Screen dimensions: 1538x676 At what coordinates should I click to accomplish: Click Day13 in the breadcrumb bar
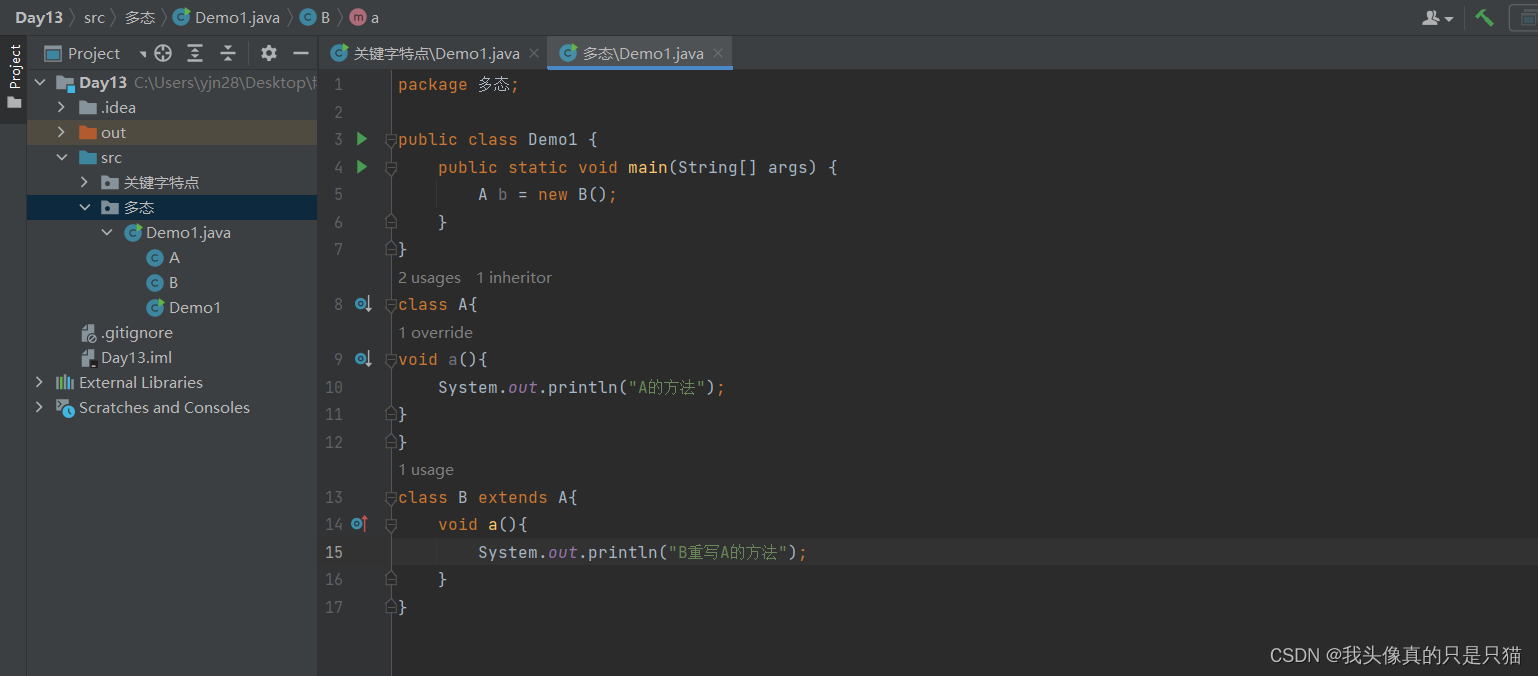click(39, 17)
